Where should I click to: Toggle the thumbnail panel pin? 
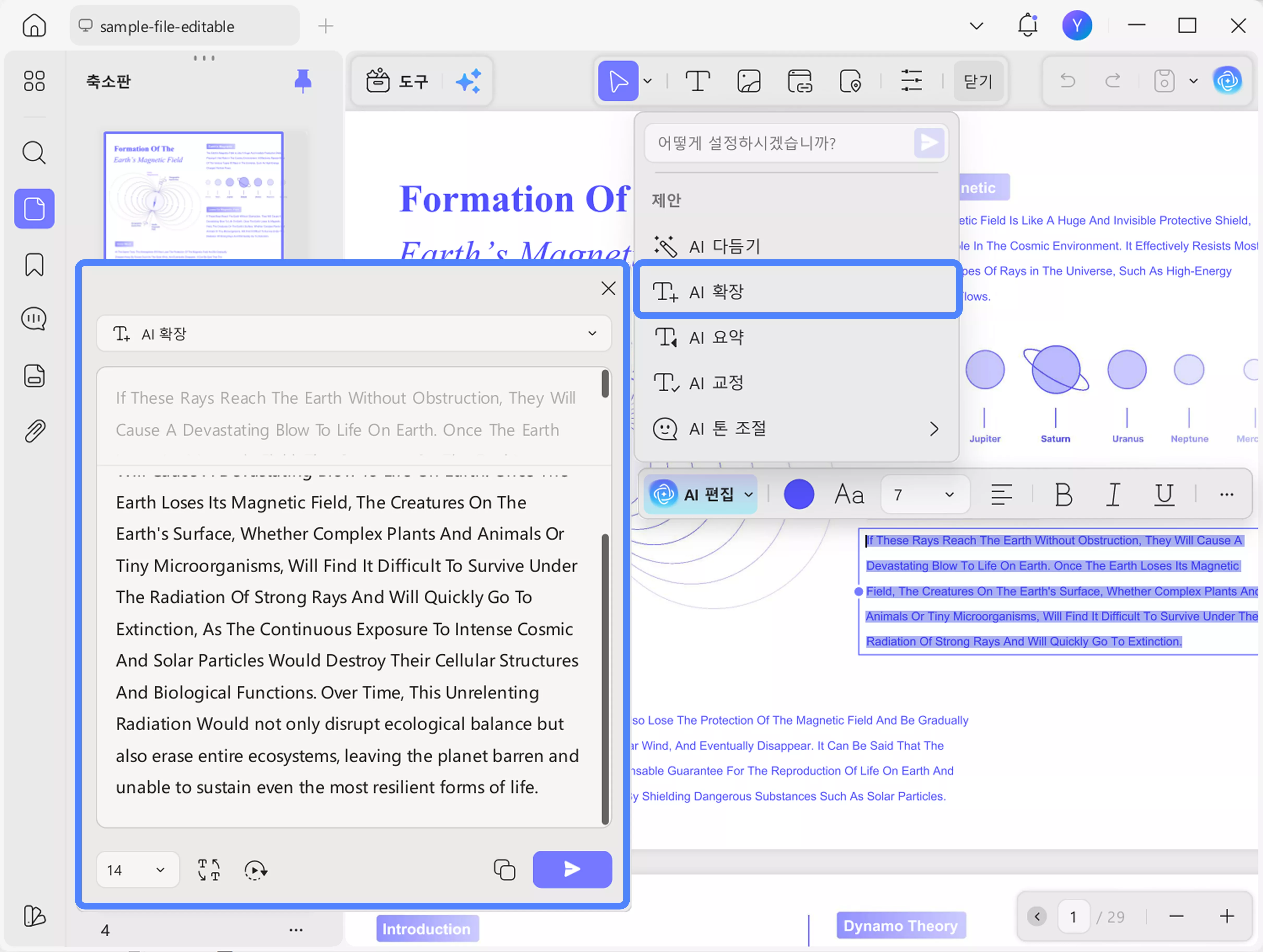[303, 81]
